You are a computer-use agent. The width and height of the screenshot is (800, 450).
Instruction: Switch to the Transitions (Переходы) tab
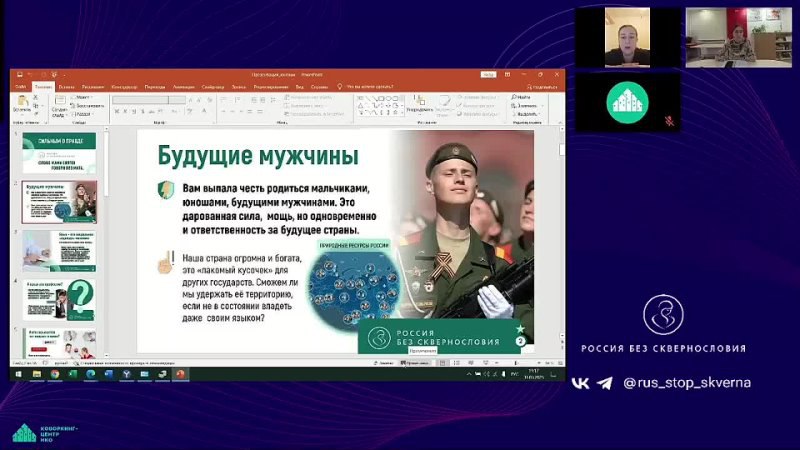[x=155, y=87]
